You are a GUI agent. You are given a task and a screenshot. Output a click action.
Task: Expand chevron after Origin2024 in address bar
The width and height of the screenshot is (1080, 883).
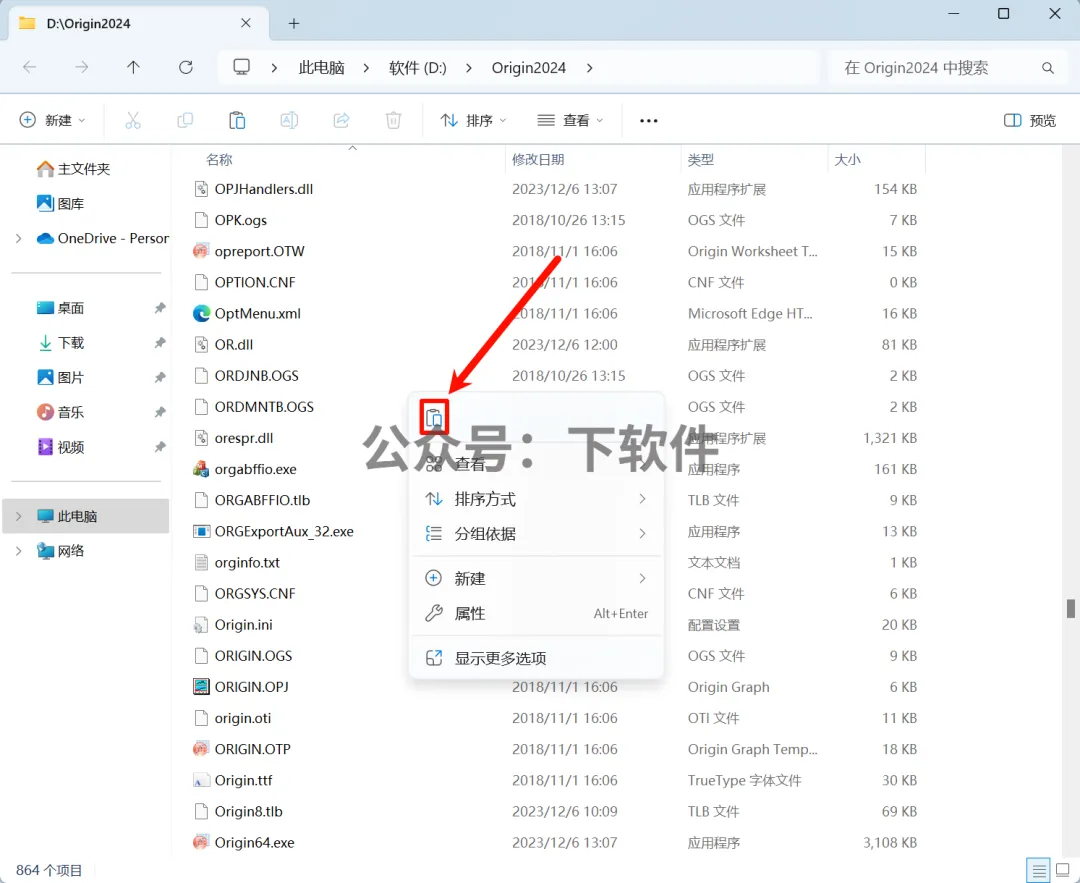[590, 67]
